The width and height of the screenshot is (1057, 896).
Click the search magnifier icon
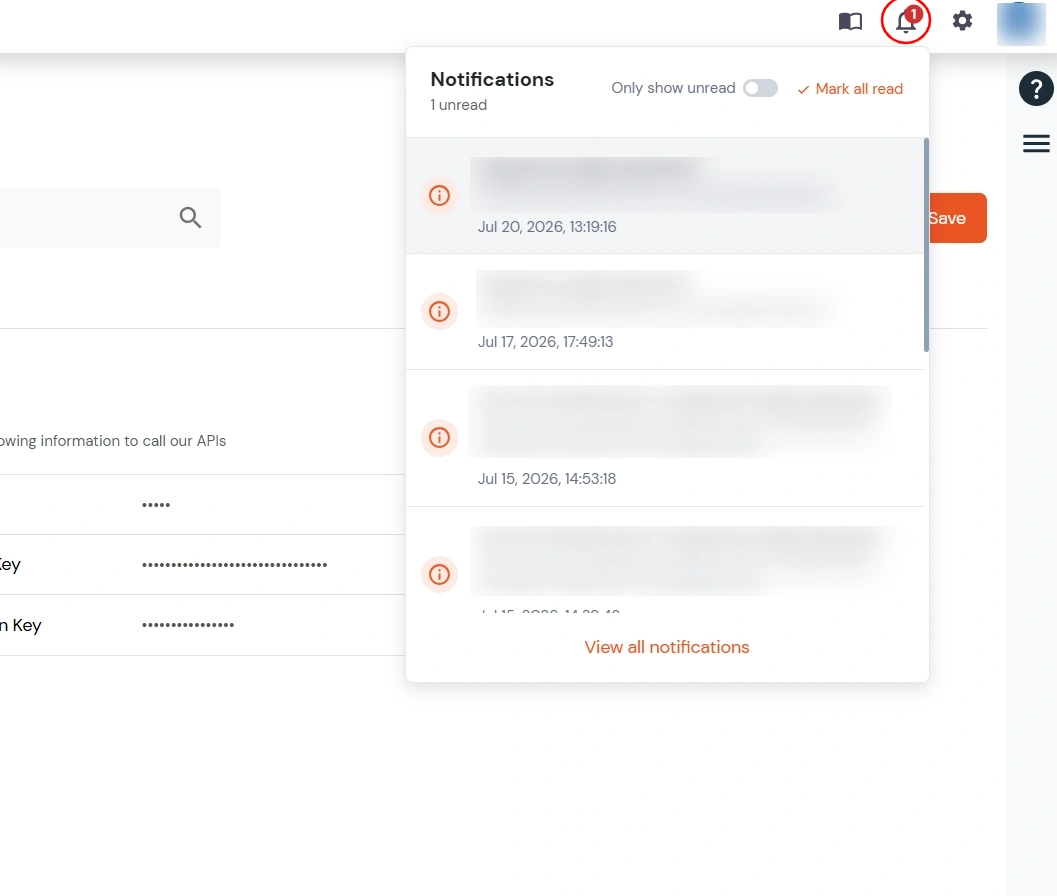click(x=190, y=217)
